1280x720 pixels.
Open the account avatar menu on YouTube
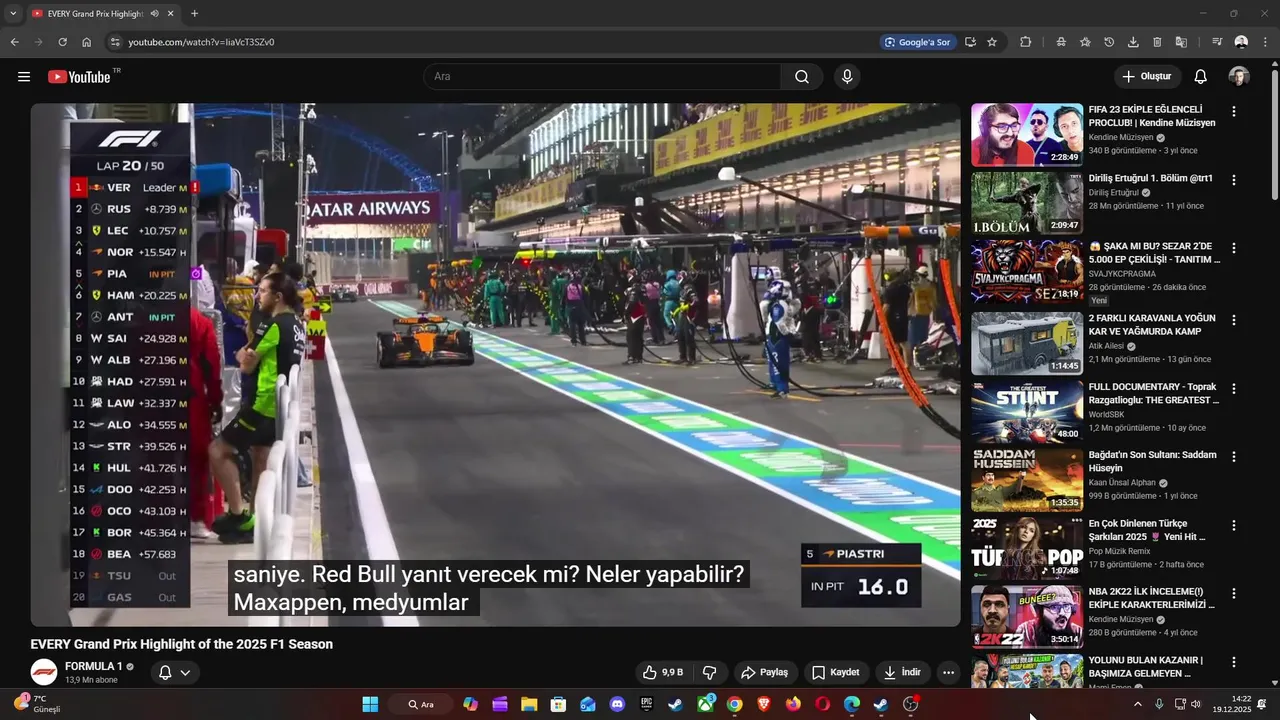click(x=1239, y=77)
